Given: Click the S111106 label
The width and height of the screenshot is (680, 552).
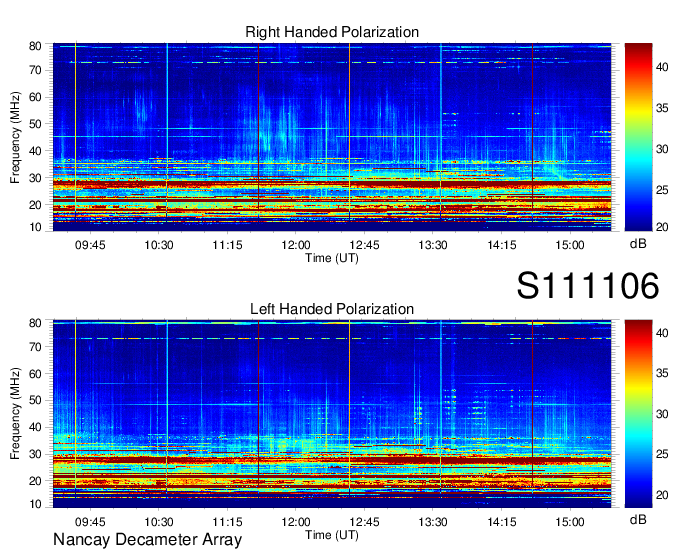Looking at the screenshot, I should (588, 286).
